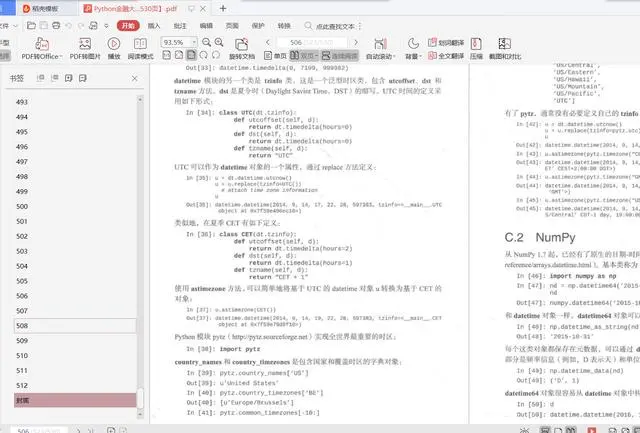Select the 开始 ribbon tab

tap(128, 26)
